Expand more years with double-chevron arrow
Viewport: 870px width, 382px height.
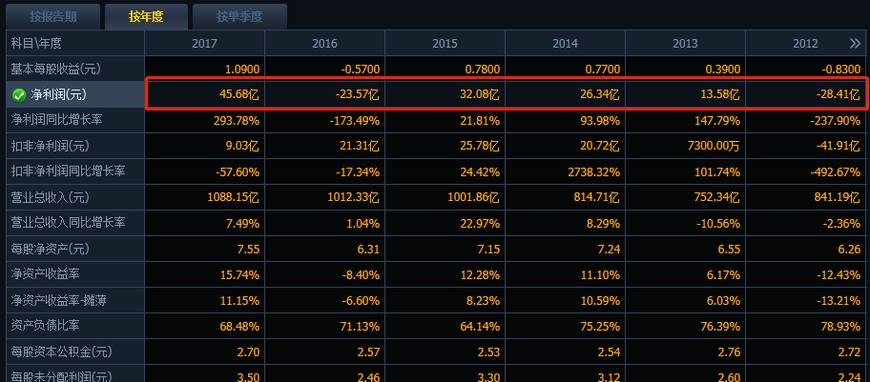point(854,43)
